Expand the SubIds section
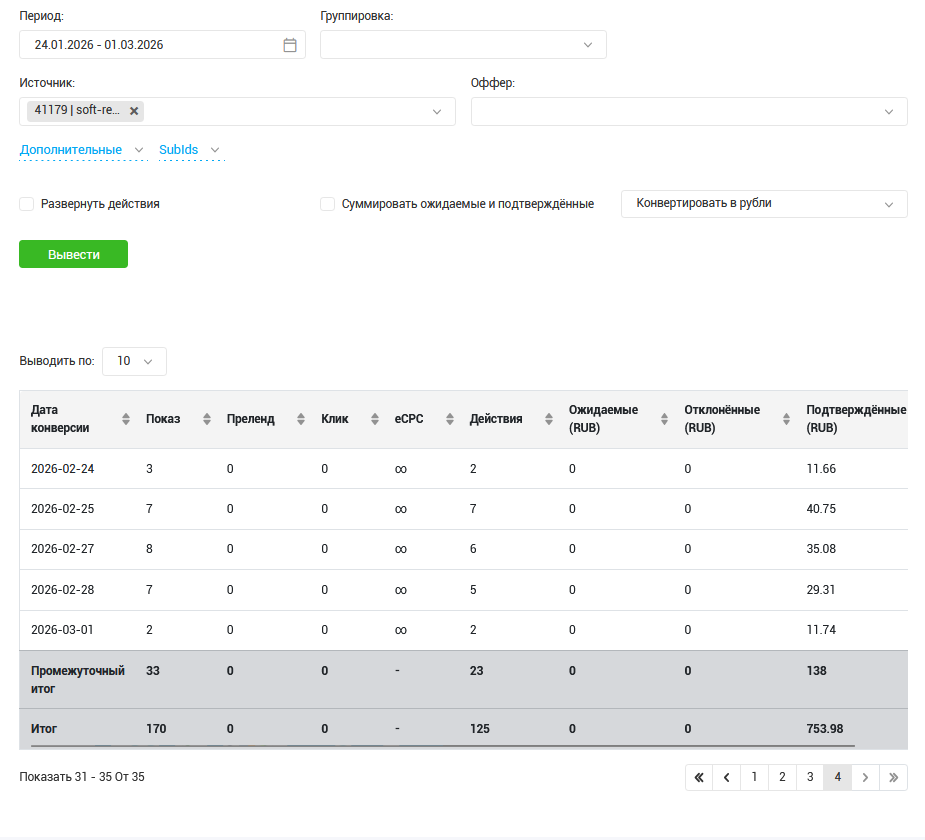 pos(189,150)
